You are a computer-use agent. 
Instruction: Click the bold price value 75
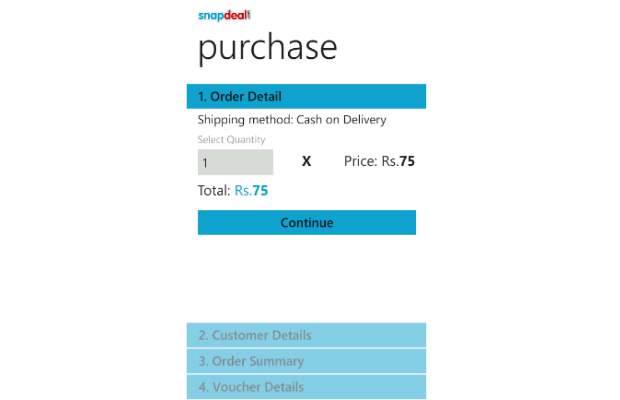[407, 161]
